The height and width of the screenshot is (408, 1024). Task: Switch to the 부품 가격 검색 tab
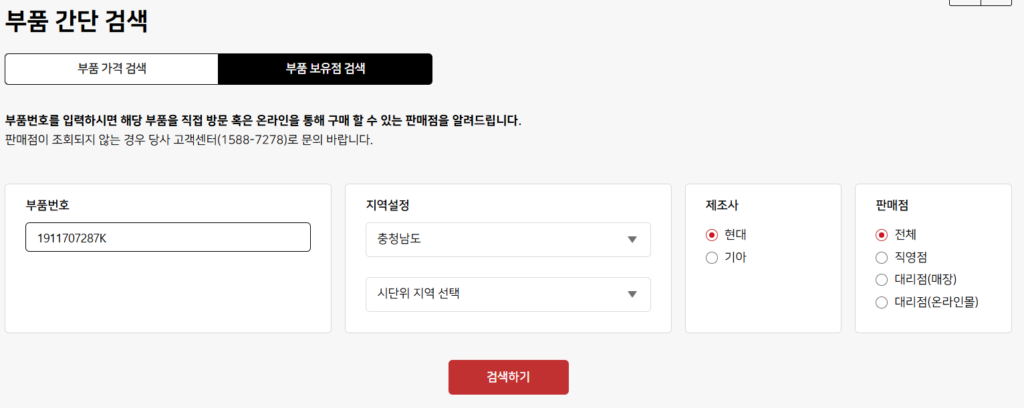tap(112, 69)
